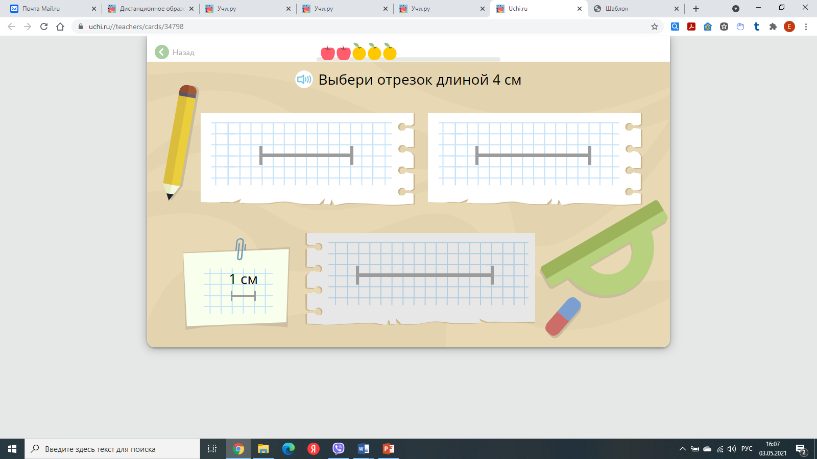Show hidden system tray icons
This screenshot has height=459, width=817.
[x=683, y=449]
